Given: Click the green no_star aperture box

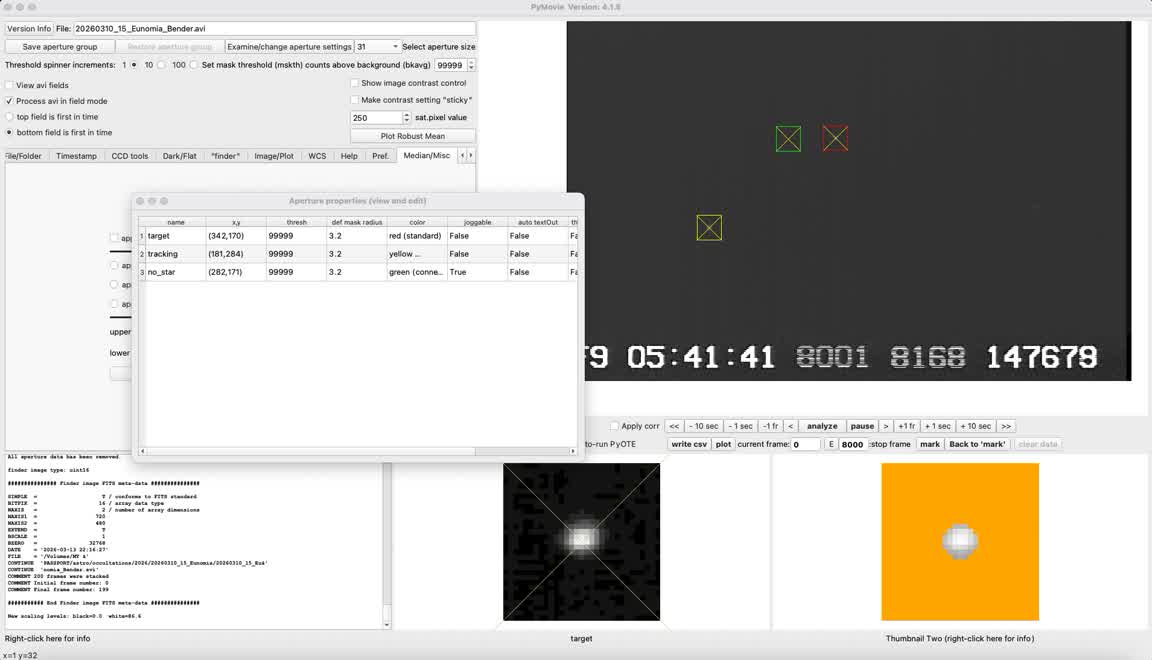Looking at the screenshot, I should (788, 139).
